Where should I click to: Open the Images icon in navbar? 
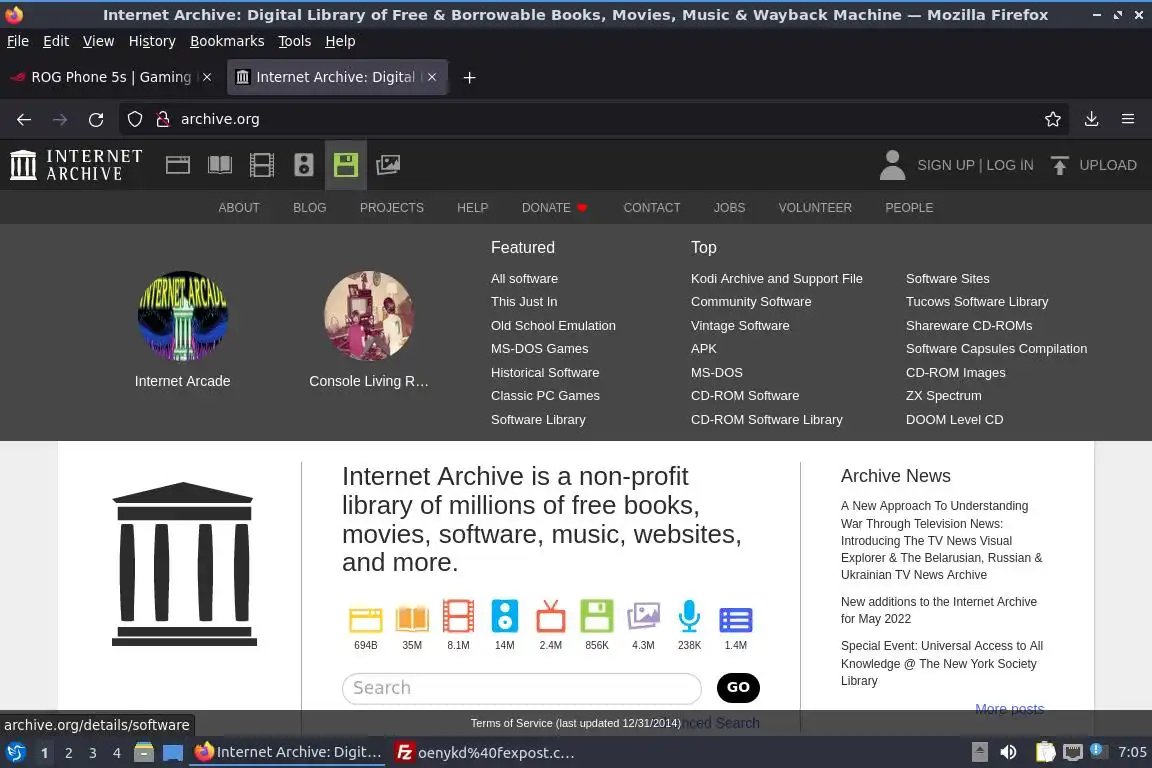pyautogui.click(x=388, y=165)
